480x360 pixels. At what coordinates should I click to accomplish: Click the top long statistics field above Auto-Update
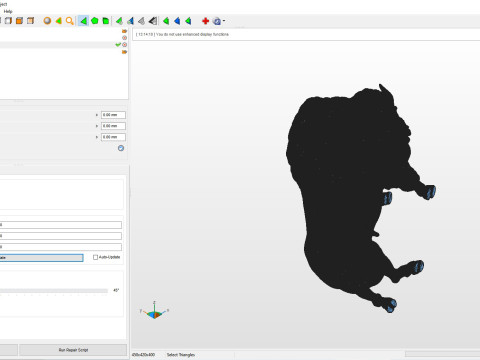pos(61,225)
